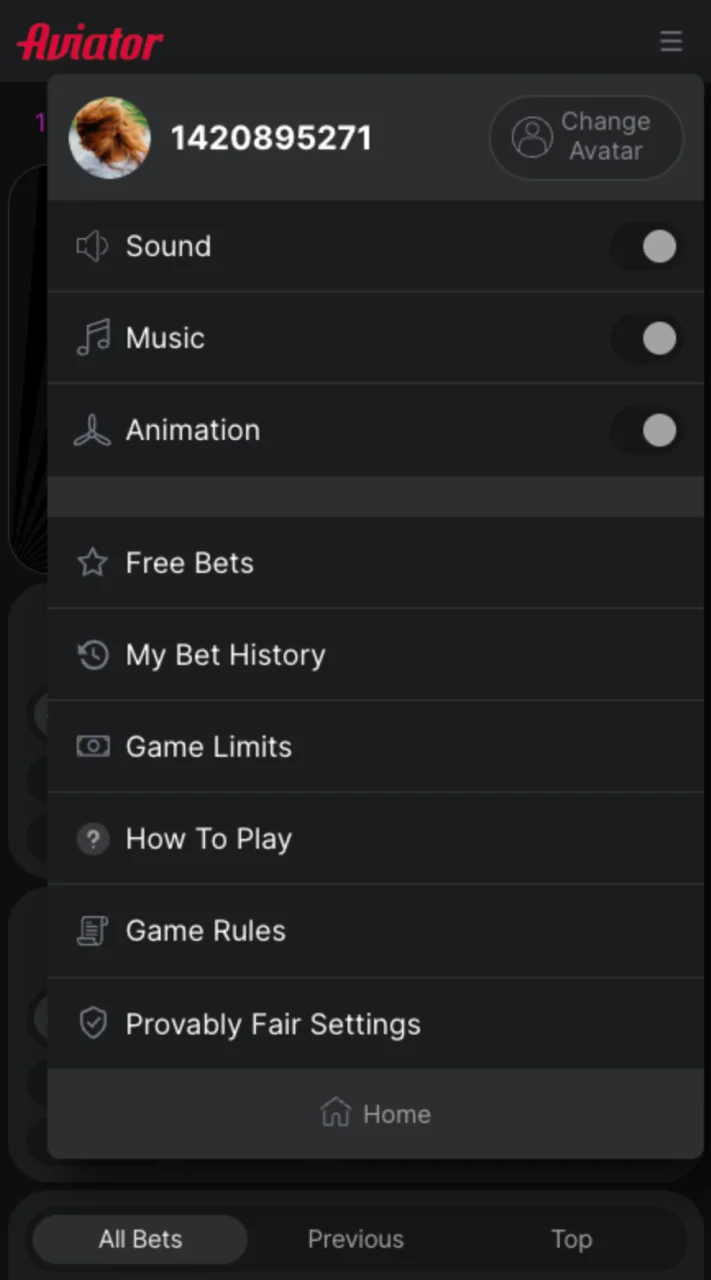Toggle Music on
The width and height of the screenshot is (711, 1280).
point(645,338)
